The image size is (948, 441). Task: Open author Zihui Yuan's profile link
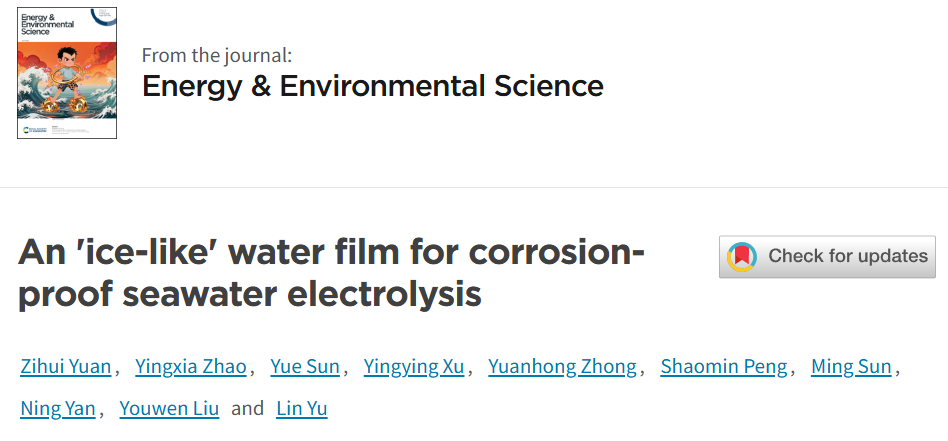[67, 366]
